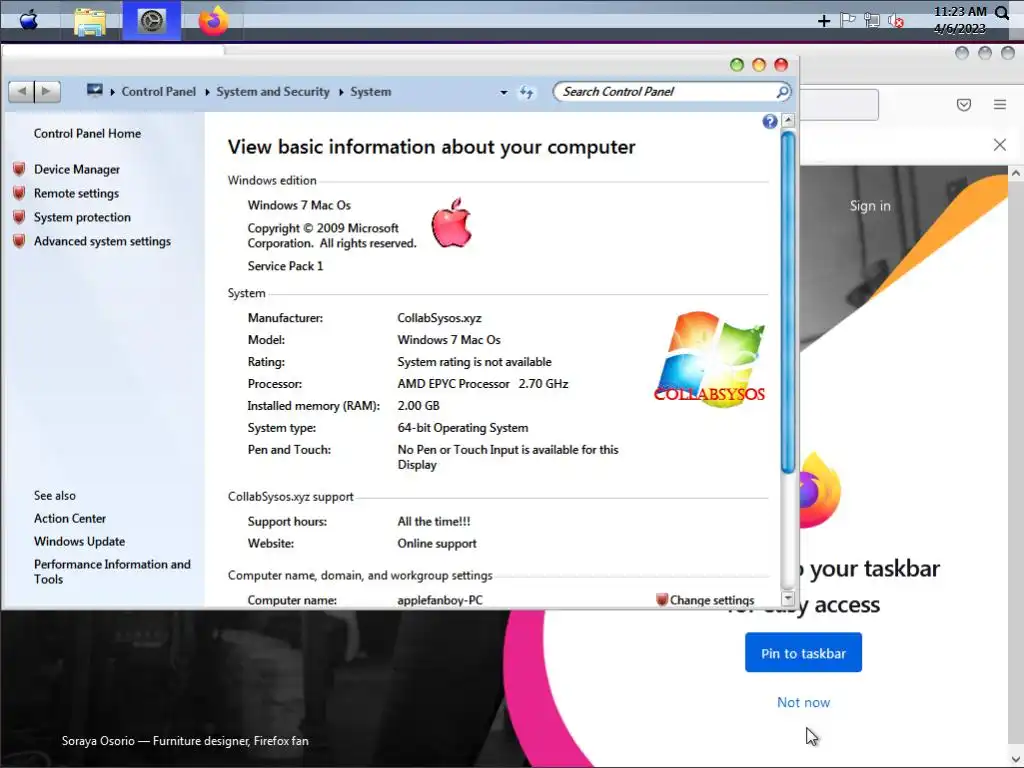The image size is (1024, 768).
Task: Switch to Firefox via its taskbar icon
Action: pos(214,20)
